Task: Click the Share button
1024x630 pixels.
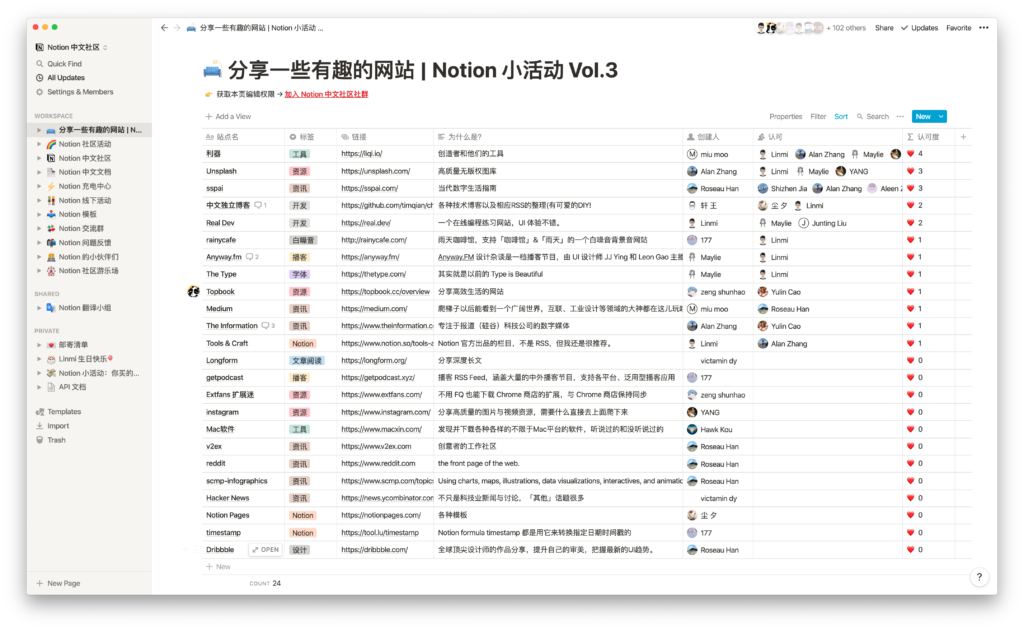Action: tap(884, 27)
